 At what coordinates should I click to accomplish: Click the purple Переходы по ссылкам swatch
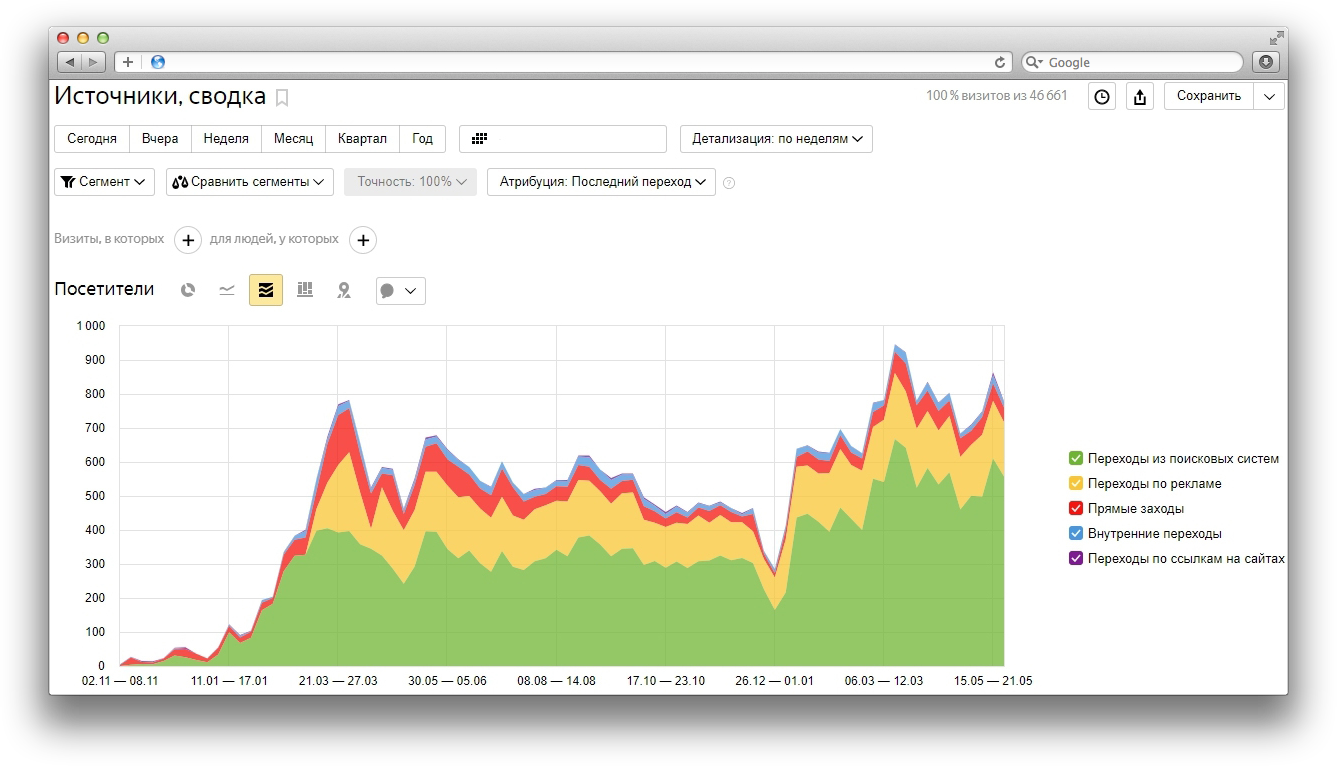[x=1076, y=558]
